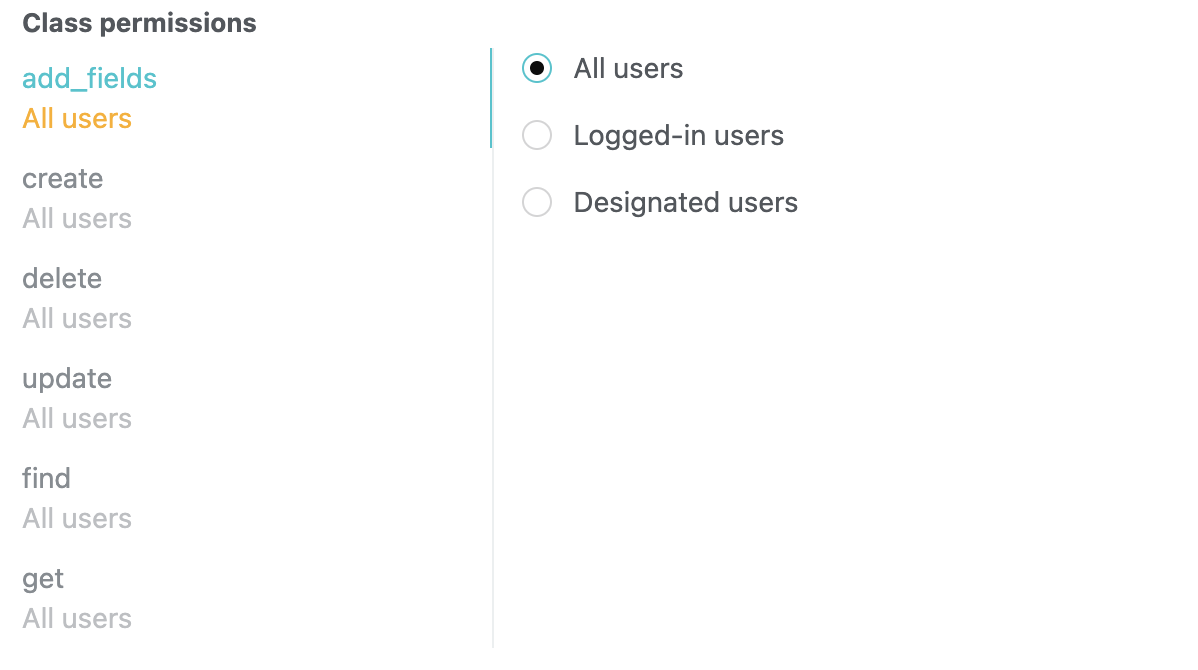This screenshot has width=1198, height=670.
Task: Click the "All users" text under get
Action: pos(76,618)
